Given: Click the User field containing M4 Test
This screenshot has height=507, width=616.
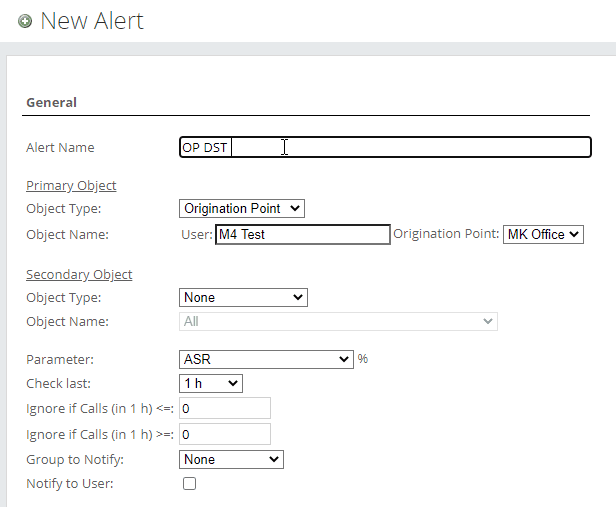Looking at the screenshot, I should [x=302, y=234].
